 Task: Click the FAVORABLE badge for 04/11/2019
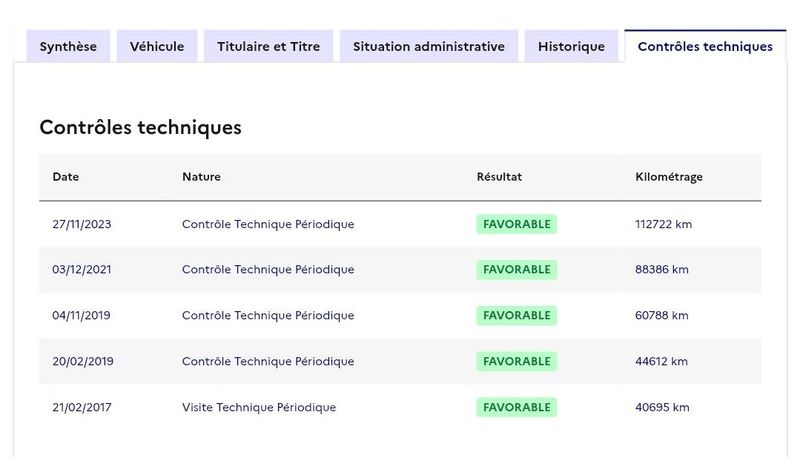516,316
